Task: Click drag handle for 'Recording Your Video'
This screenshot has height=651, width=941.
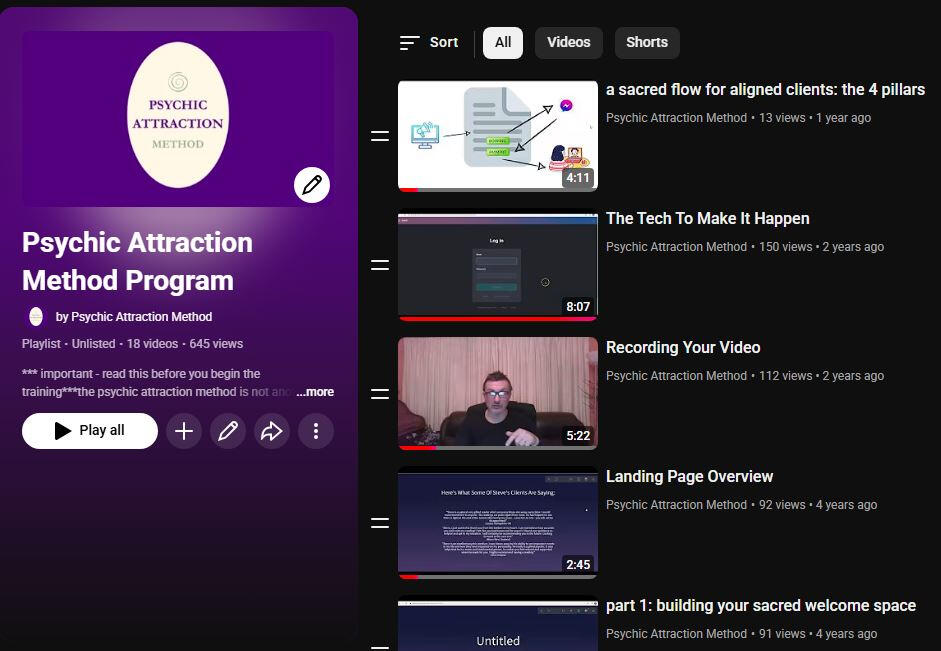Action: (x=380, y=394)
